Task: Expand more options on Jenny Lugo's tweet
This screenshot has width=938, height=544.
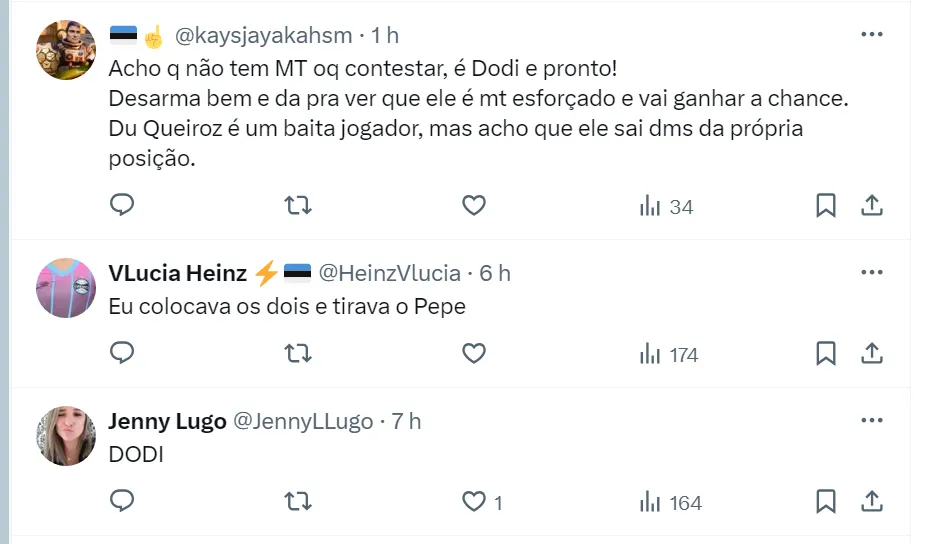Action: coord(872,421)
